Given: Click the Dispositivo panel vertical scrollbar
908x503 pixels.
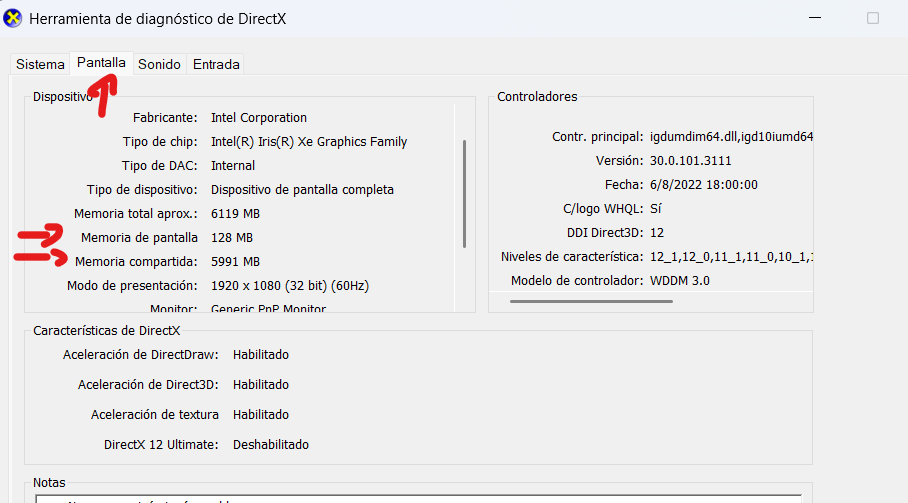Looking at the screenshot, I should coord(464,193).
